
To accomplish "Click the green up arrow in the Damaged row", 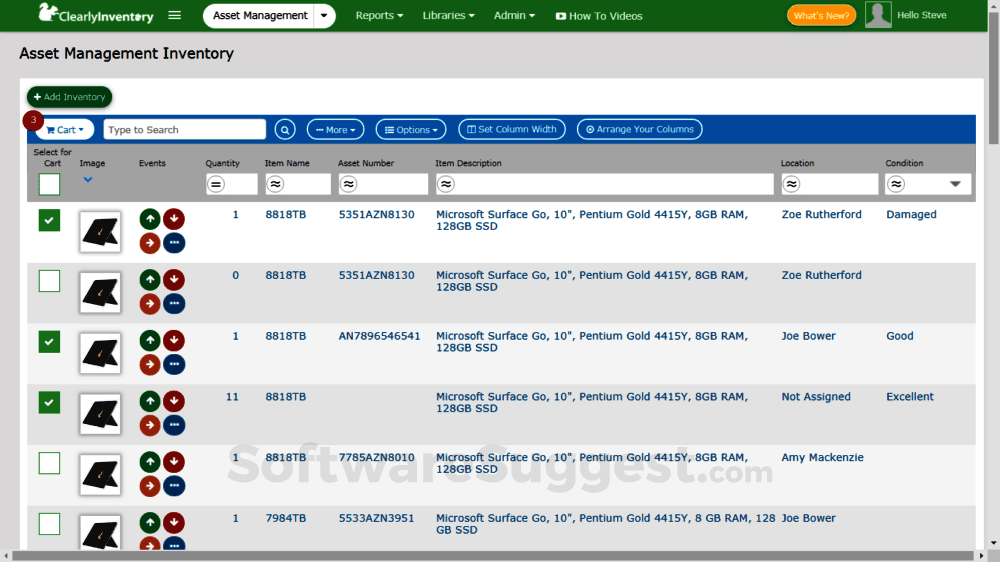I will 150,219.
